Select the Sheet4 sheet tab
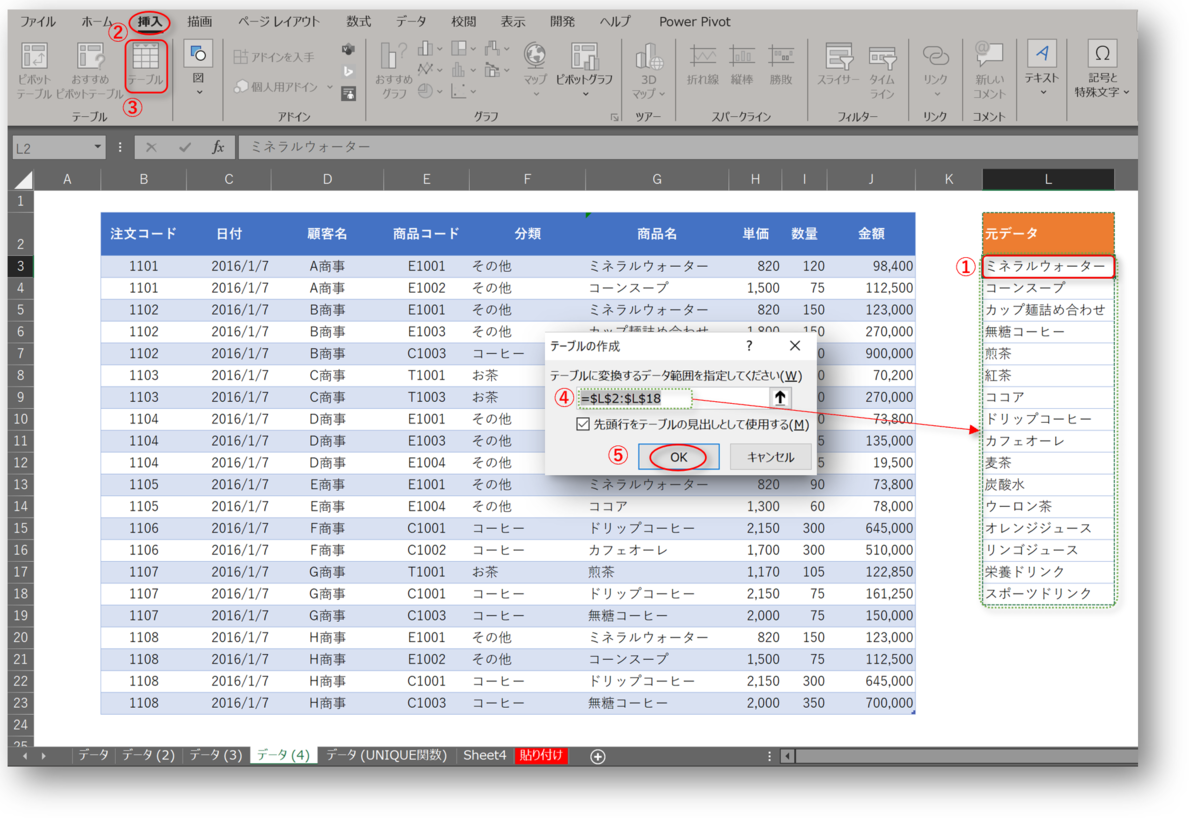The height and width of the screenshot is (819, 1200). coord(484,756)
